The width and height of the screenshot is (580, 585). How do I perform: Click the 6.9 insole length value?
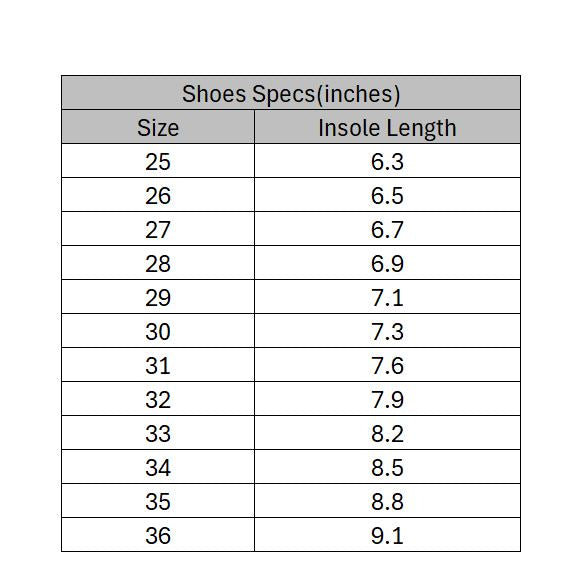click(387, 263)
